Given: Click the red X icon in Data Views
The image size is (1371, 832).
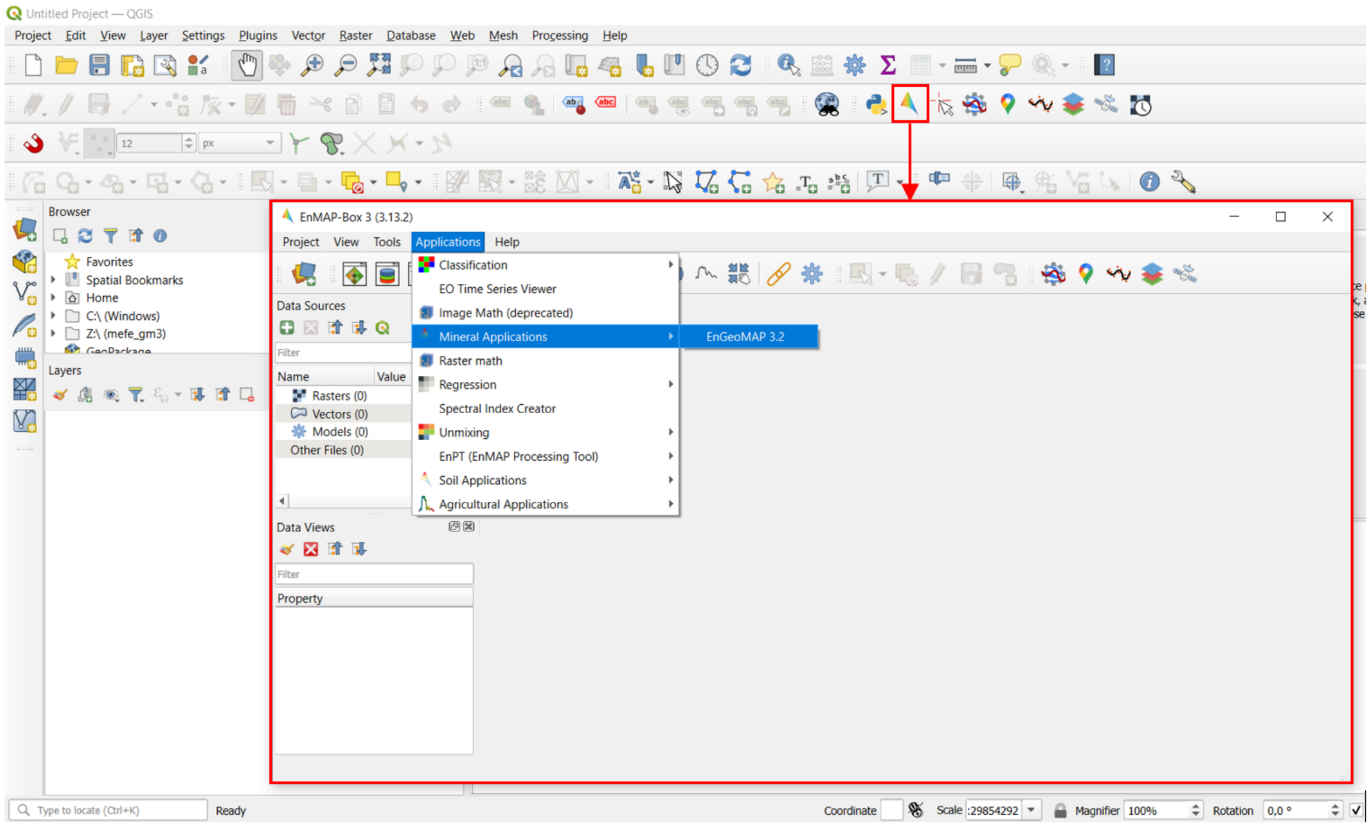Looking at the screenshot, I should (311, 549).
